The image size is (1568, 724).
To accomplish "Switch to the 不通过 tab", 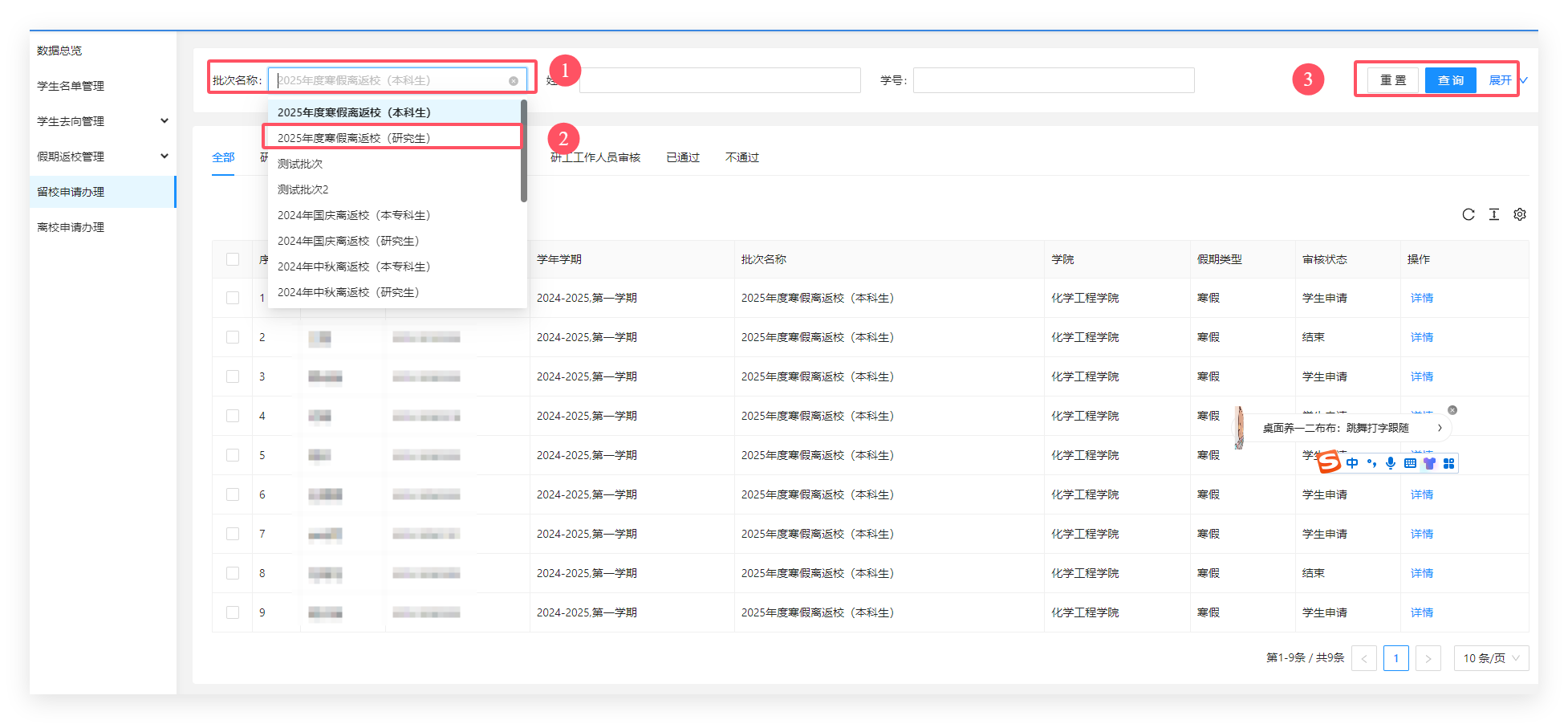I will click(742, 157).
